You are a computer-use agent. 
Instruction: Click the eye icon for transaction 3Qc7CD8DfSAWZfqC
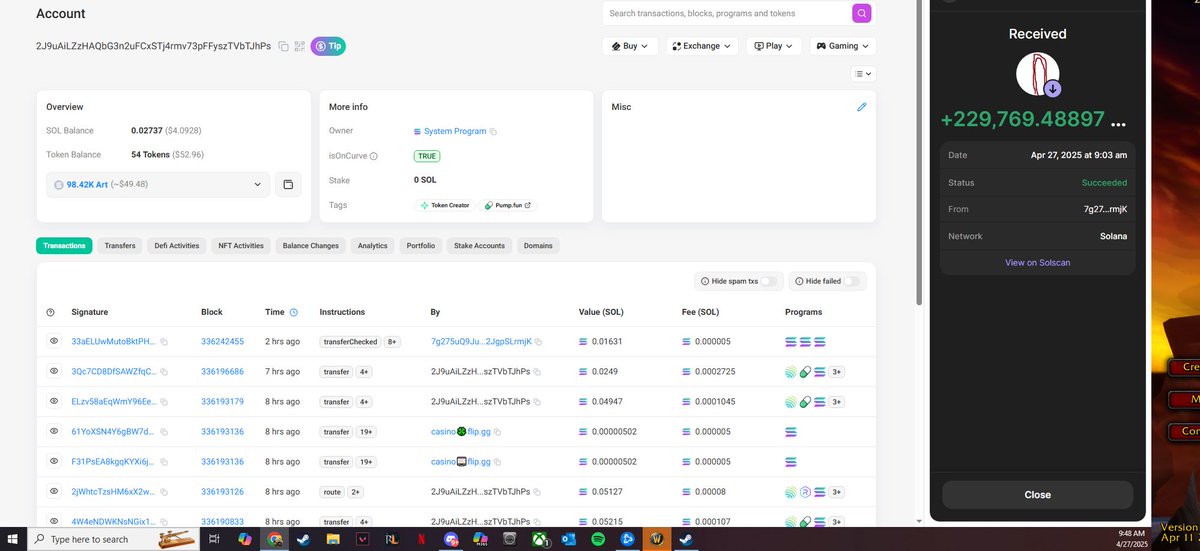(x=55, y=371)
